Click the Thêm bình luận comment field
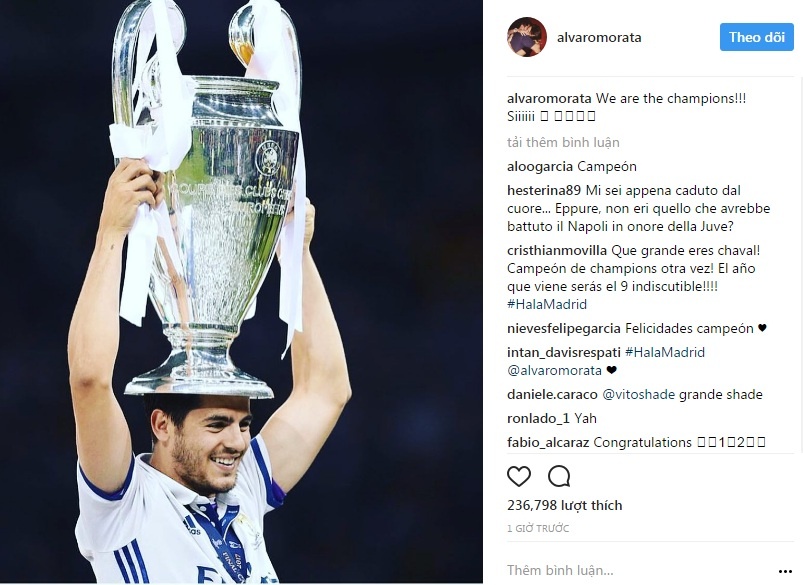Viewport: 803px width, 585px height. tap(639, 570)
